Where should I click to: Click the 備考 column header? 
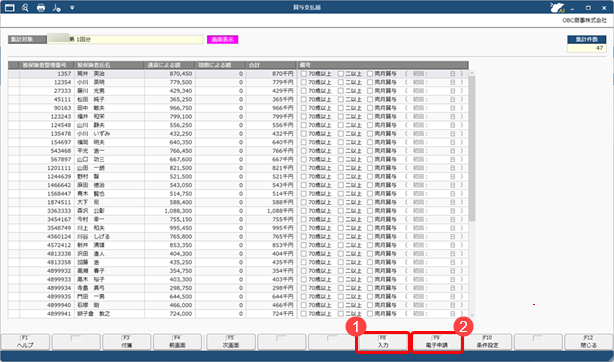[x=383, y=65]
